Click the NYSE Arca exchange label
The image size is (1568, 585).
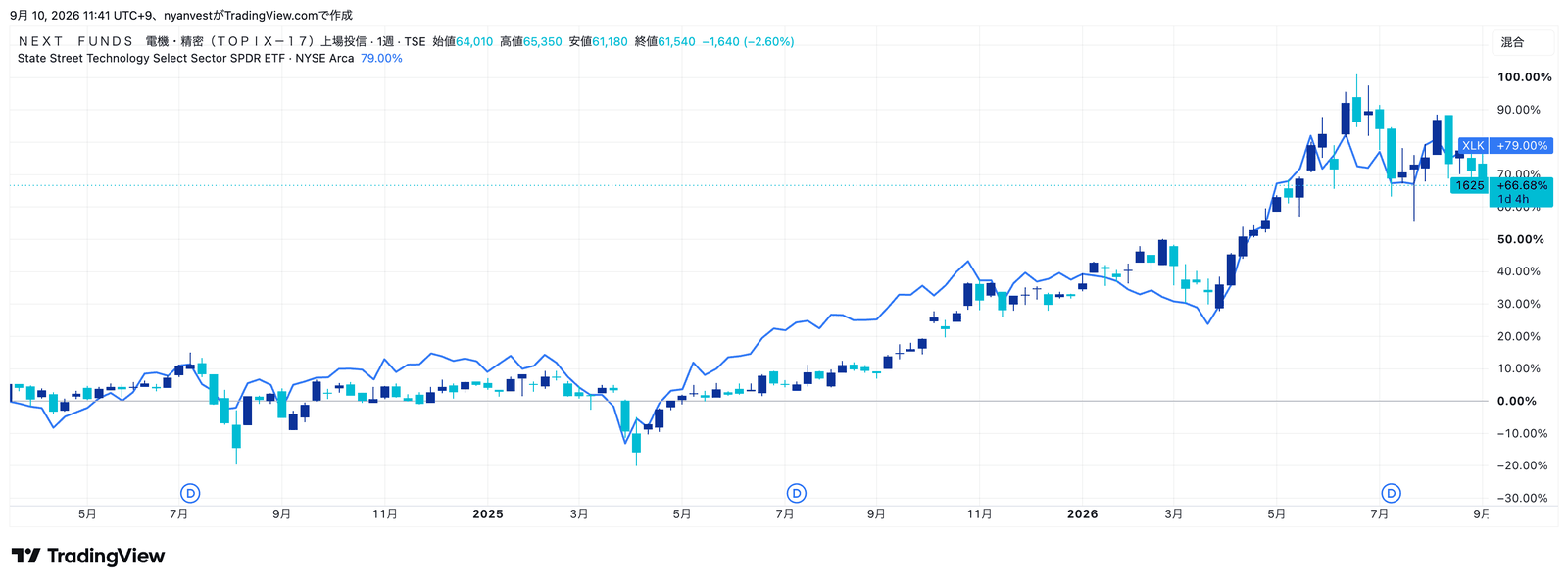click(324, 59)
